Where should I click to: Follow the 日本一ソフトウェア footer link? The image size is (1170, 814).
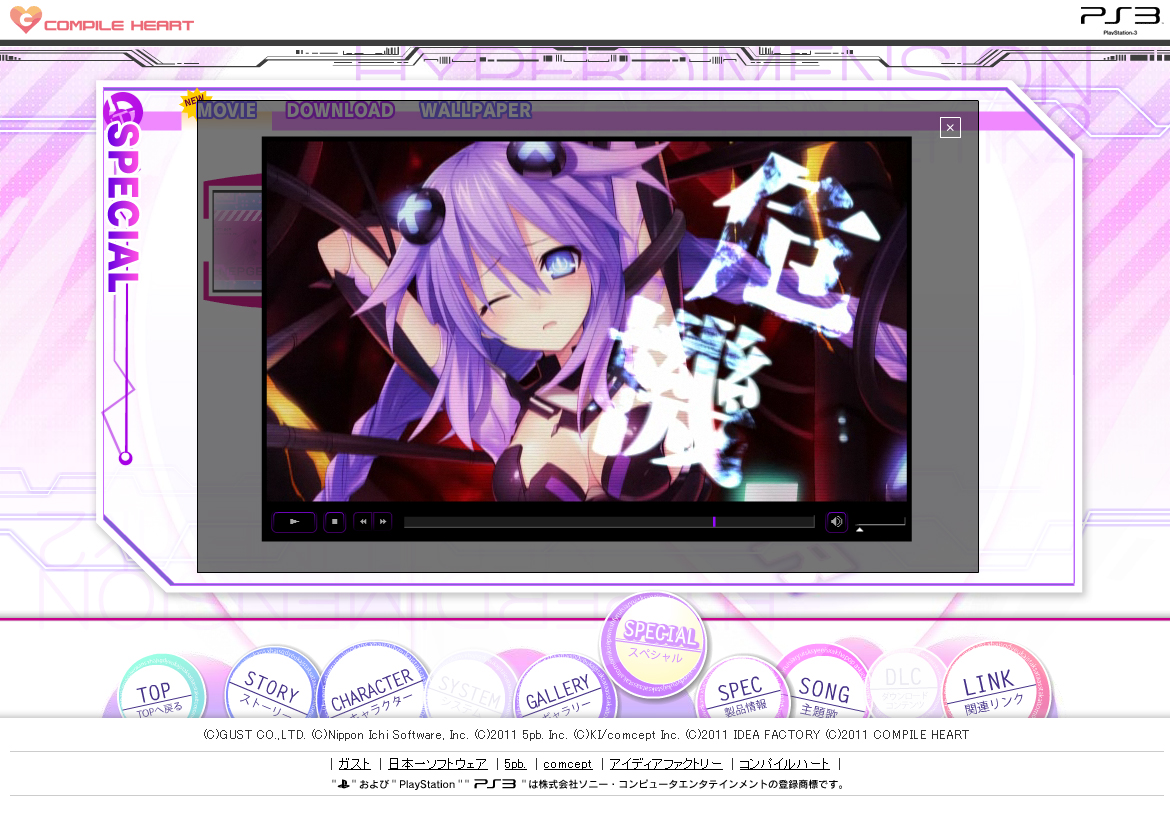(x=438, y=764)
